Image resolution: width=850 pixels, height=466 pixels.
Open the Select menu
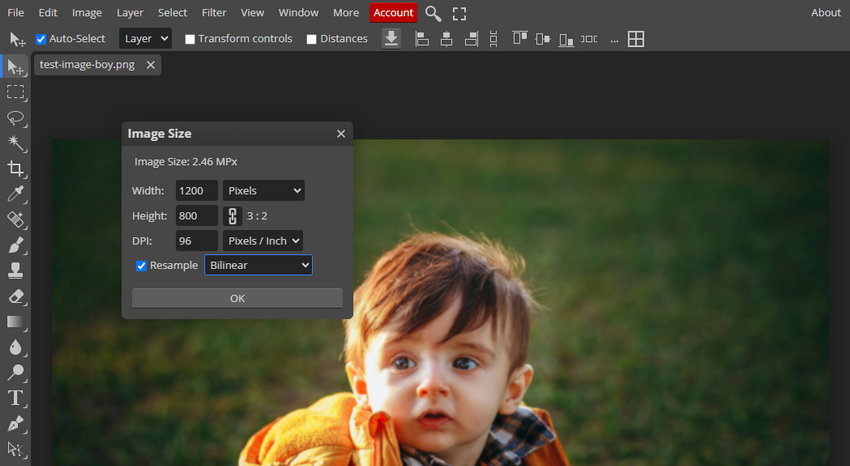[x=172, y=12]
